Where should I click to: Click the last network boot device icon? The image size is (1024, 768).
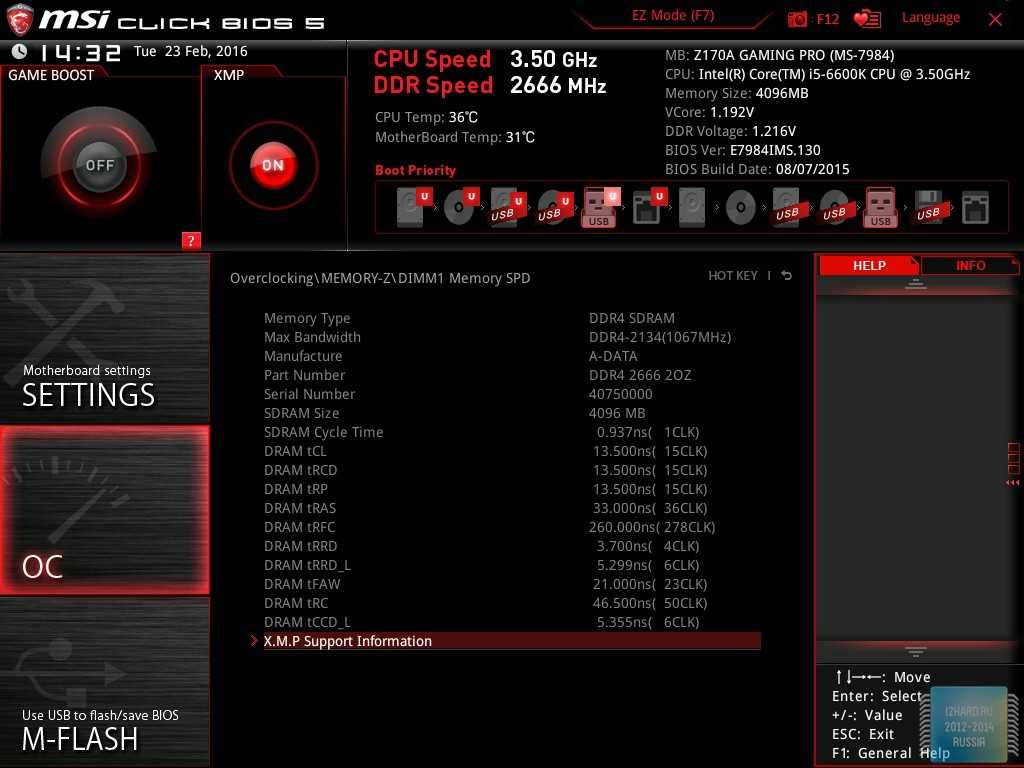975,207
